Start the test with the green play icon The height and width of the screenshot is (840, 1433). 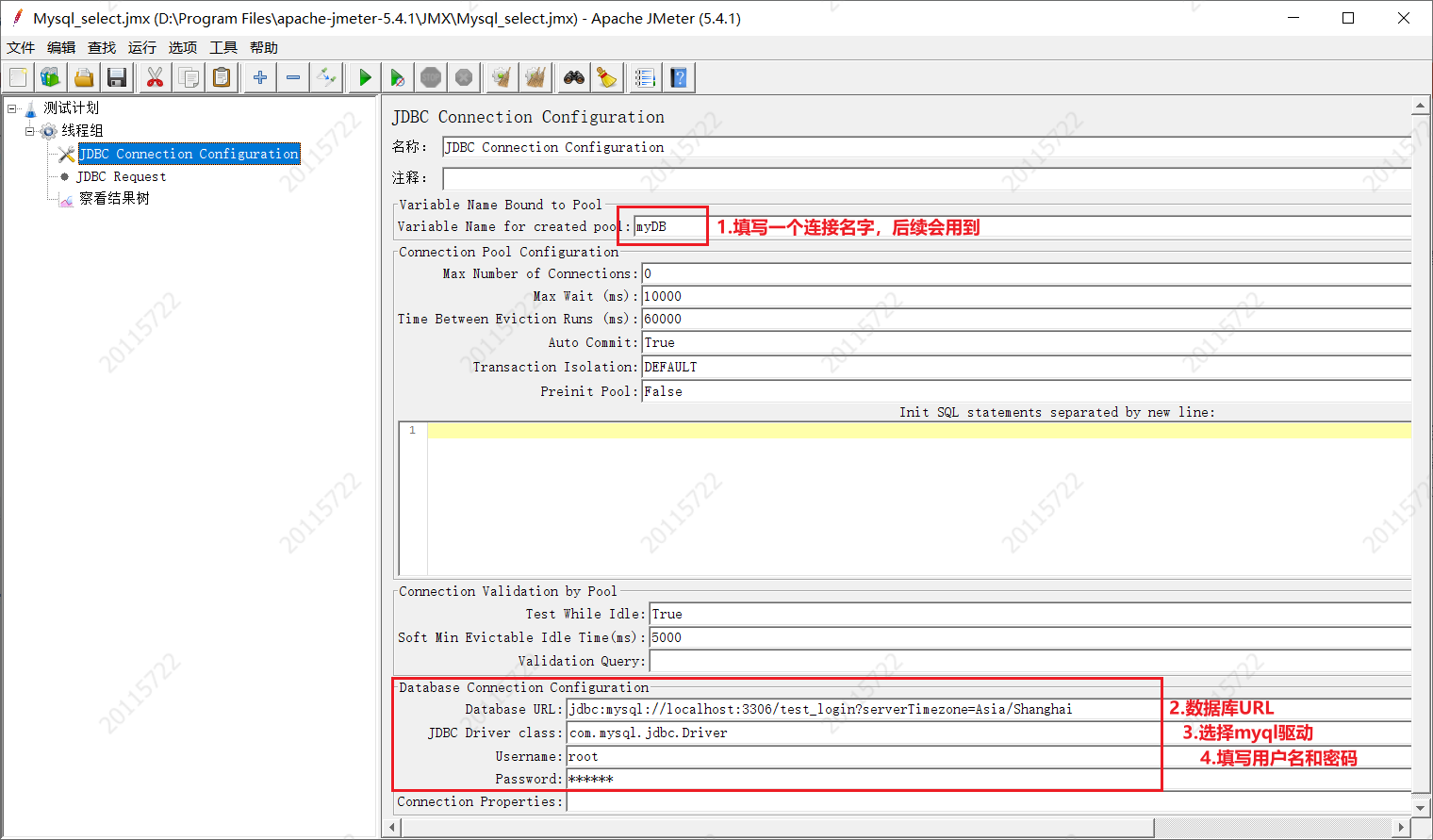click(x=365, y=77)
